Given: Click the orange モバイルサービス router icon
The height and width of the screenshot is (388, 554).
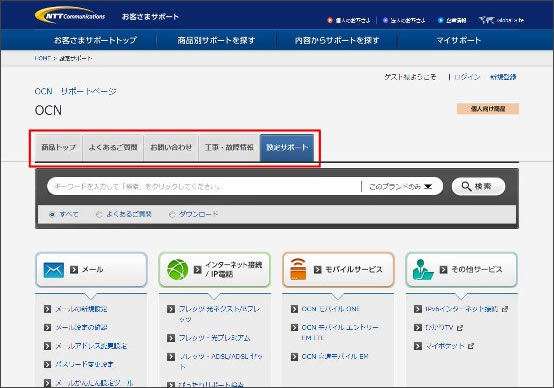Looking at the screenshot, I should 298,269.
